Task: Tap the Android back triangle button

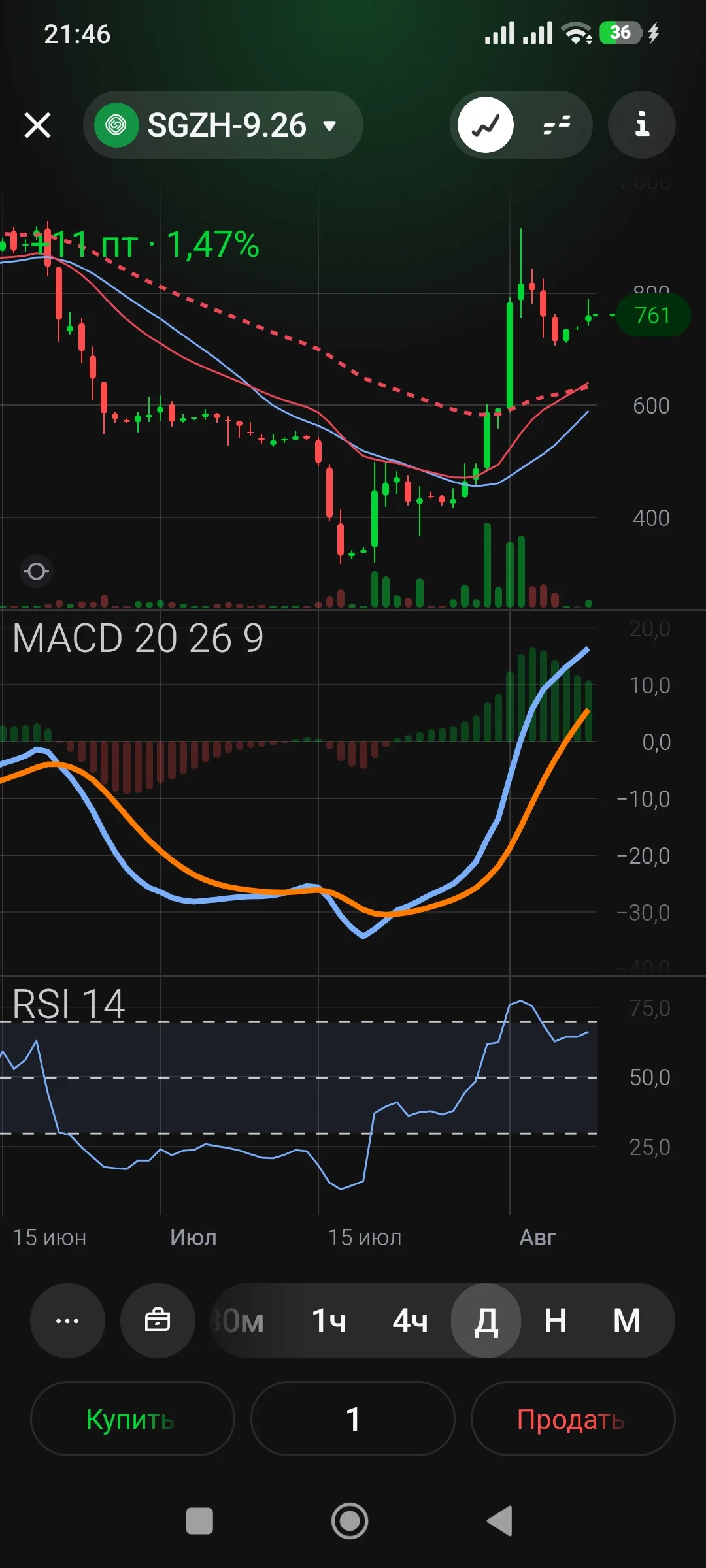Action: [x=500, y=1521]
